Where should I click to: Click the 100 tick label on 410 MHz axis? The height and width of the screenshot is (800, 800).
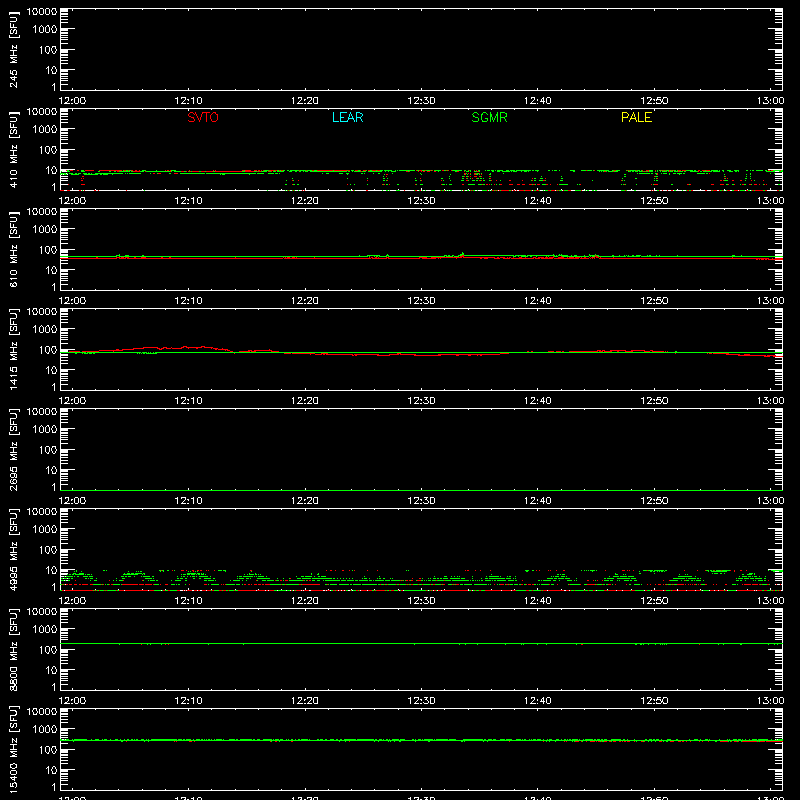coord(49,150)
